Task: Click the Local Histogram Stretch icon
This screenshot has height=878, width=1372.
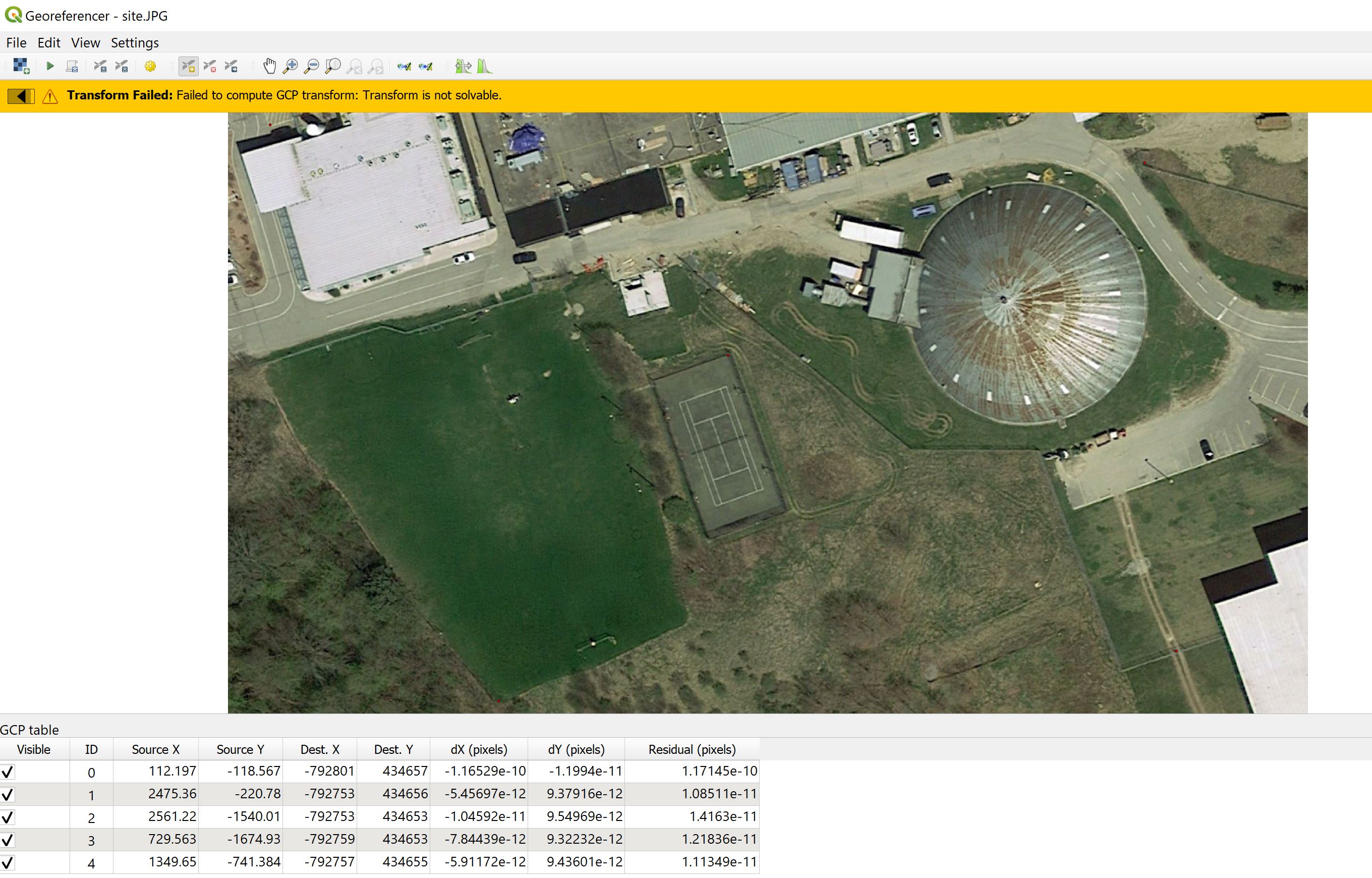Action: click(484, 67)
